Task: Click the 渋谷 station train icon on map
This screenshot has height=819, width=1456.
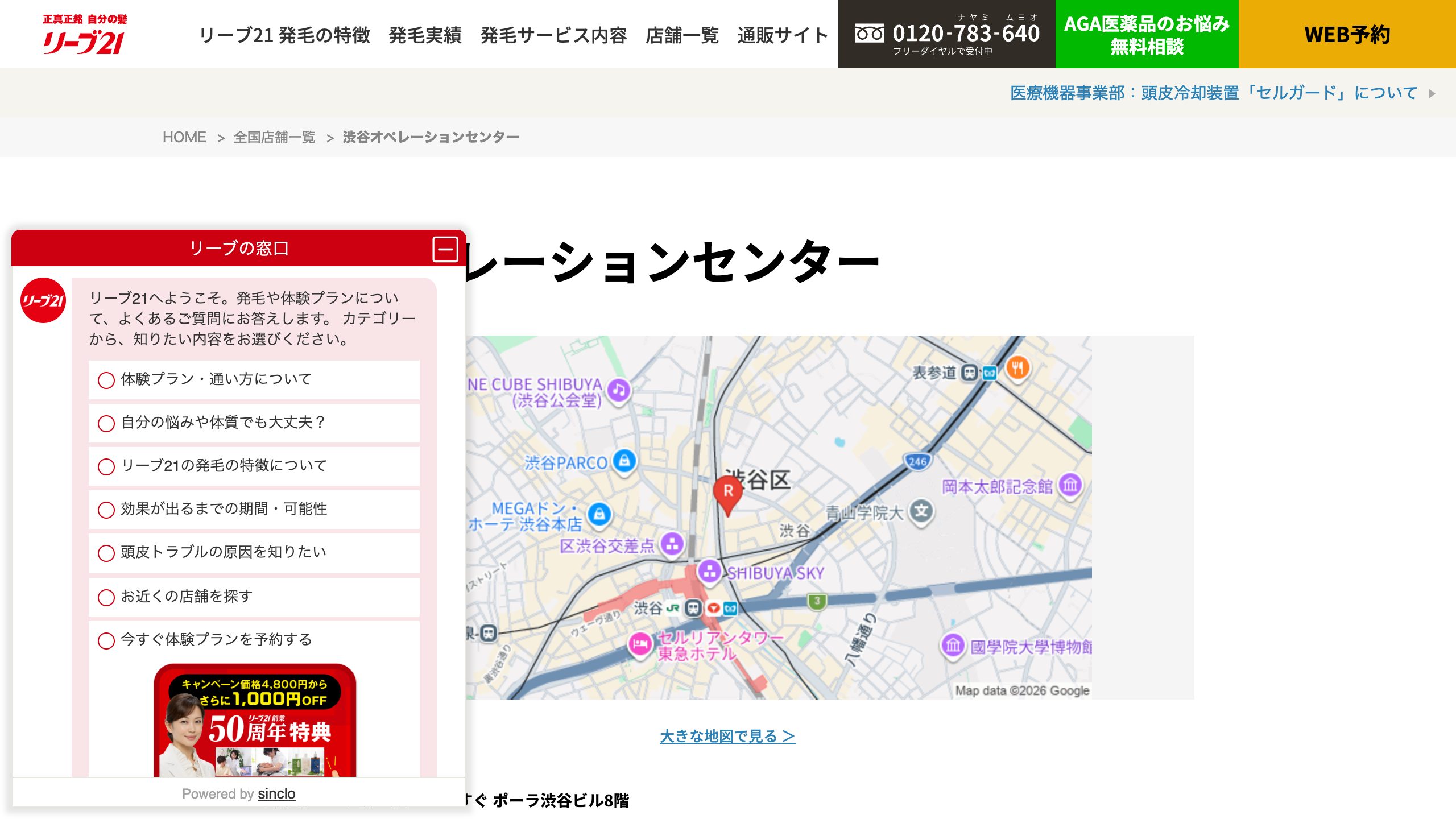Action: (x=693, y=608)
